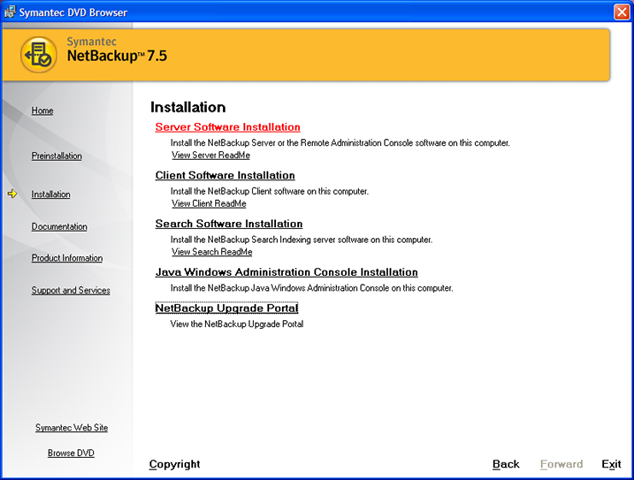Image resolution: width=634 pixels, height=480 pixels.
Task: Click the 'NetBackup 7.5' banner title
Action: [x=117, y=56]
